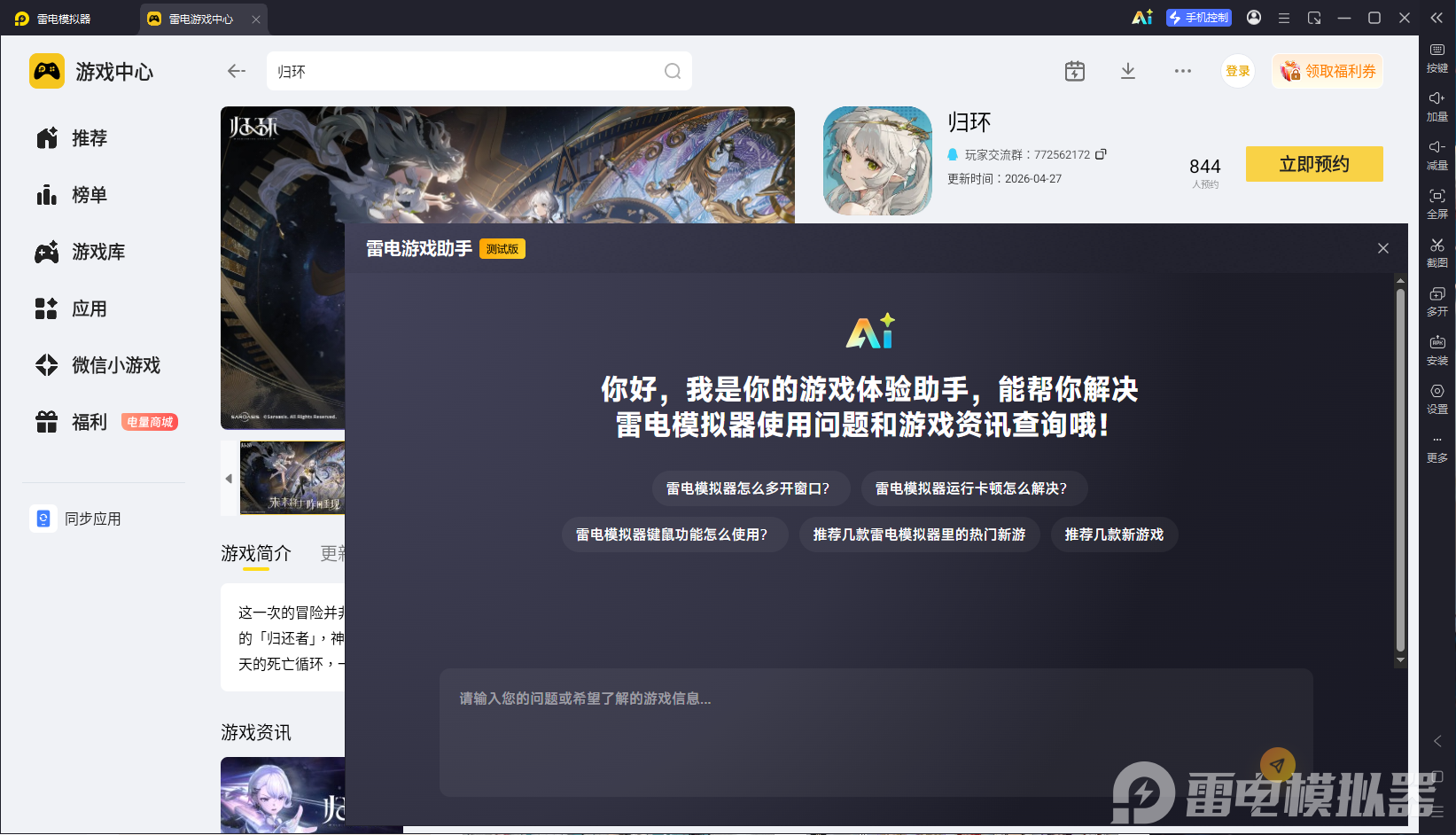The height and width of the screenshot is (835, 1456).
Task: Click 加量 volume up
Action: pos(1437,106)
